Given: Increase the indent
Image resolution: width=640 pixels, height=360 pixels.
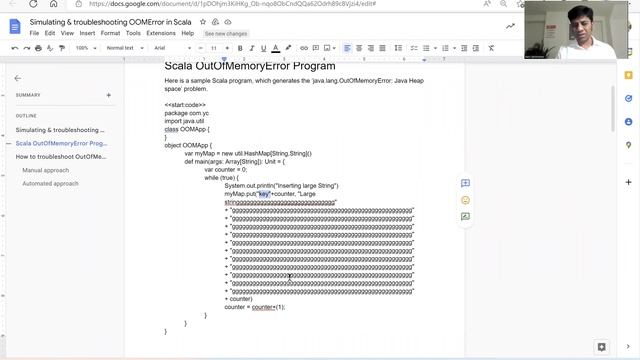Looking at the screenshot, I should [476, 48].
